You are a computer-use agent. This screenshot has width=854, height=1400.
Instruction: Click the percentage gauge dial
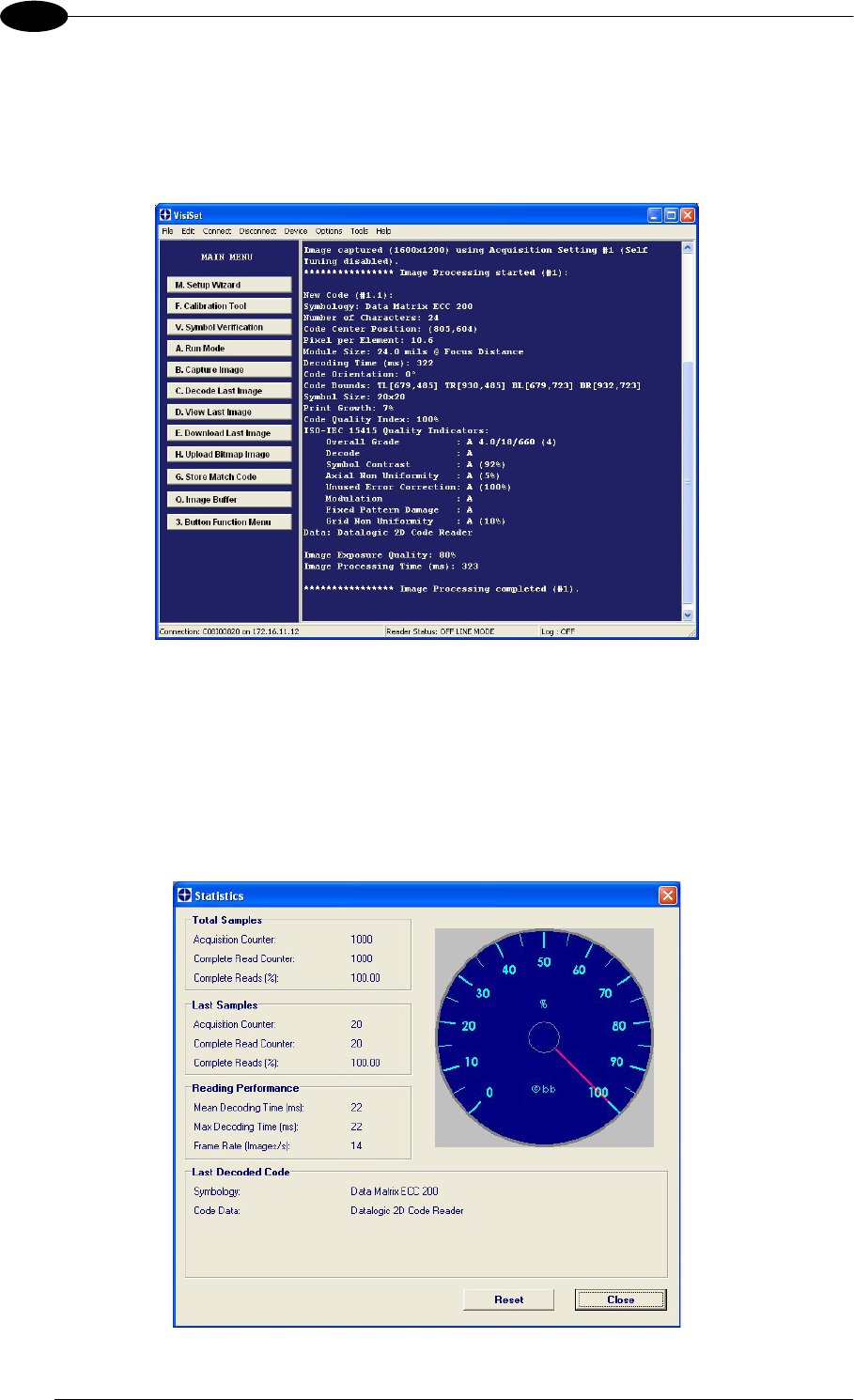tap(544, 1038)
